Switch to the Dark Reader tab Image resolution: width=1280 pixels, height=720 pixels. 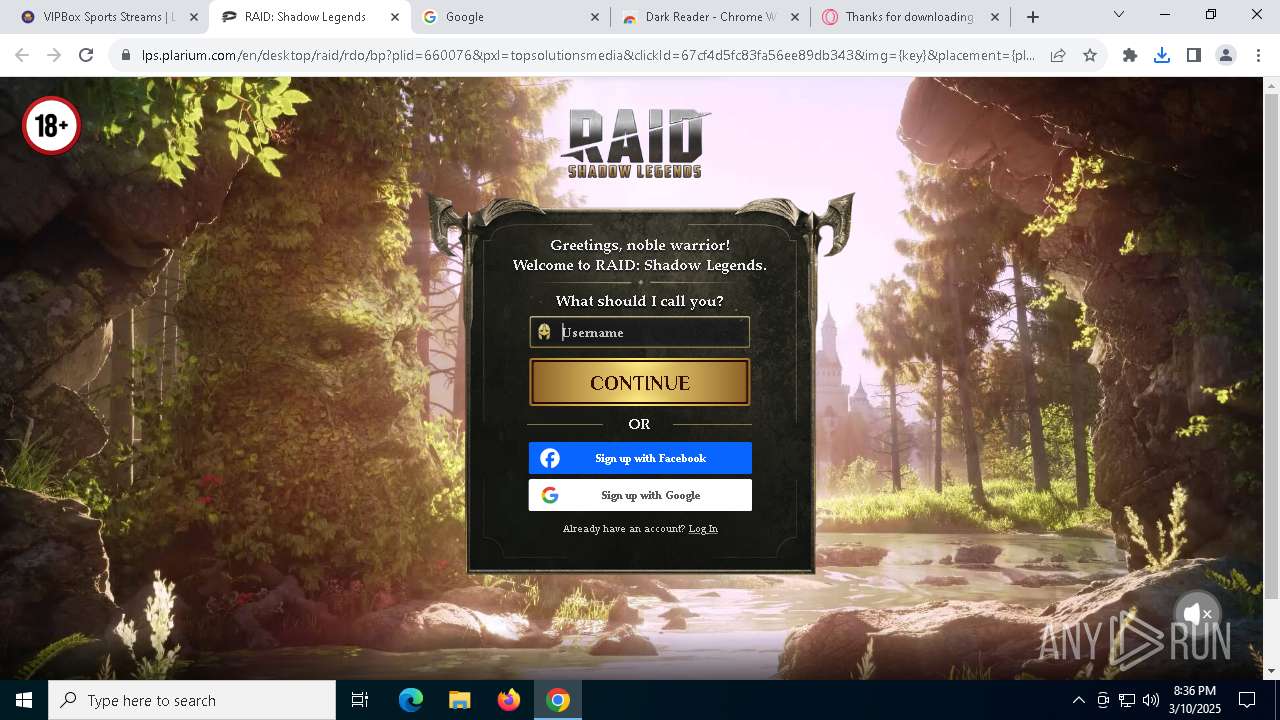pos(710,17)
